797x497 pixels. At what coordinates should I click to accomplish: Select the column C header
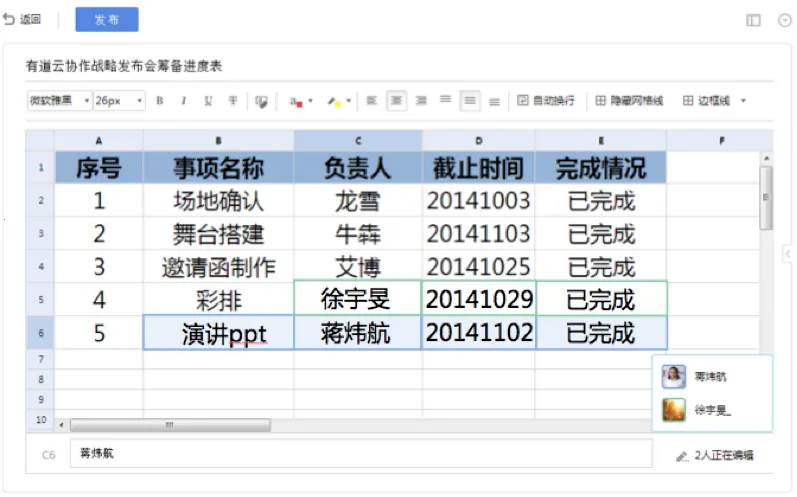point(358,141)
